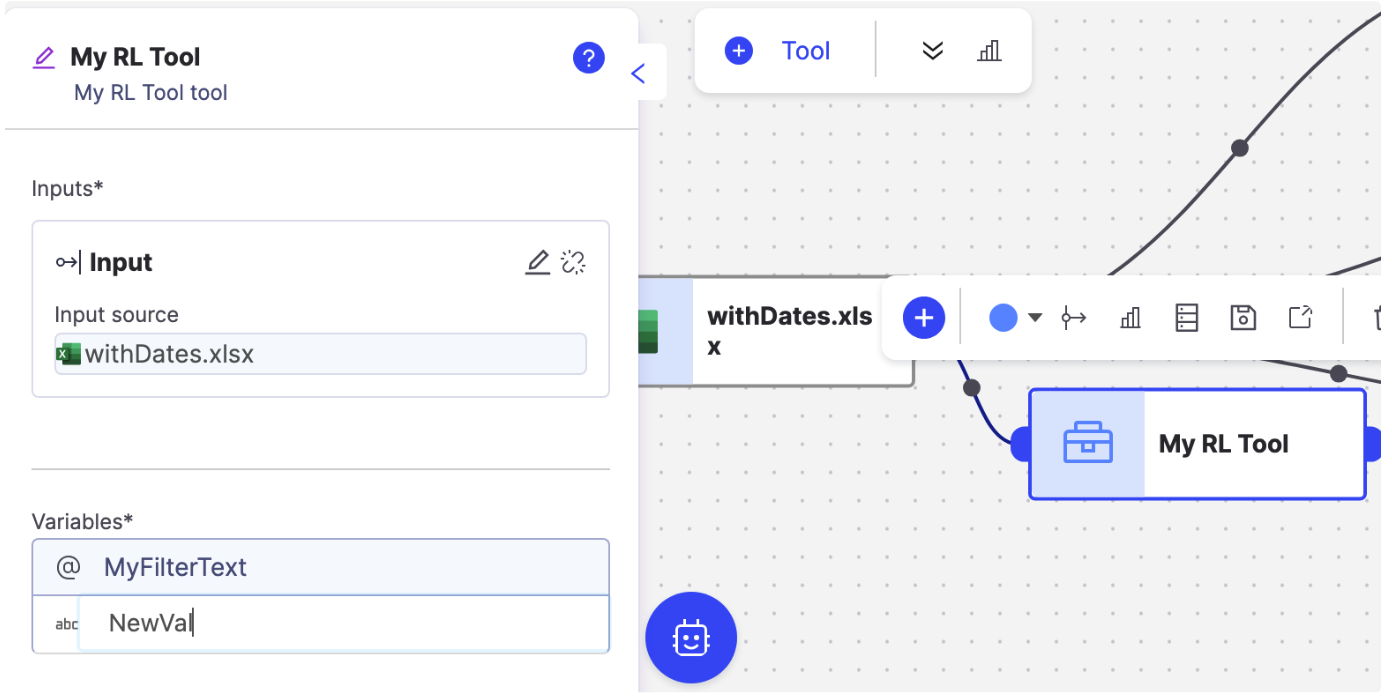Screen dimensions: 1392x700
Task: Click the connector arrow icon on node toolbar
Action: point(1074,318)
